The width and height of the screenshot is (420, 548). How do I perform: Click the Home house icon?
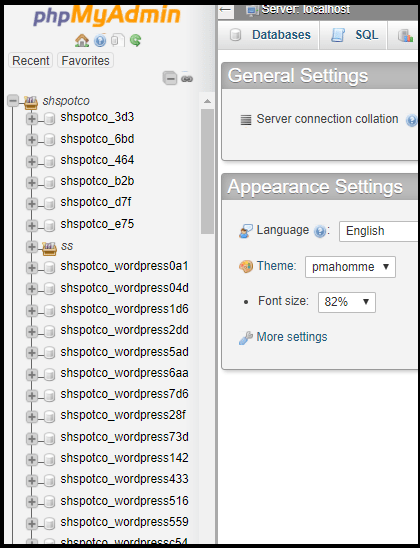click(82, 41)
